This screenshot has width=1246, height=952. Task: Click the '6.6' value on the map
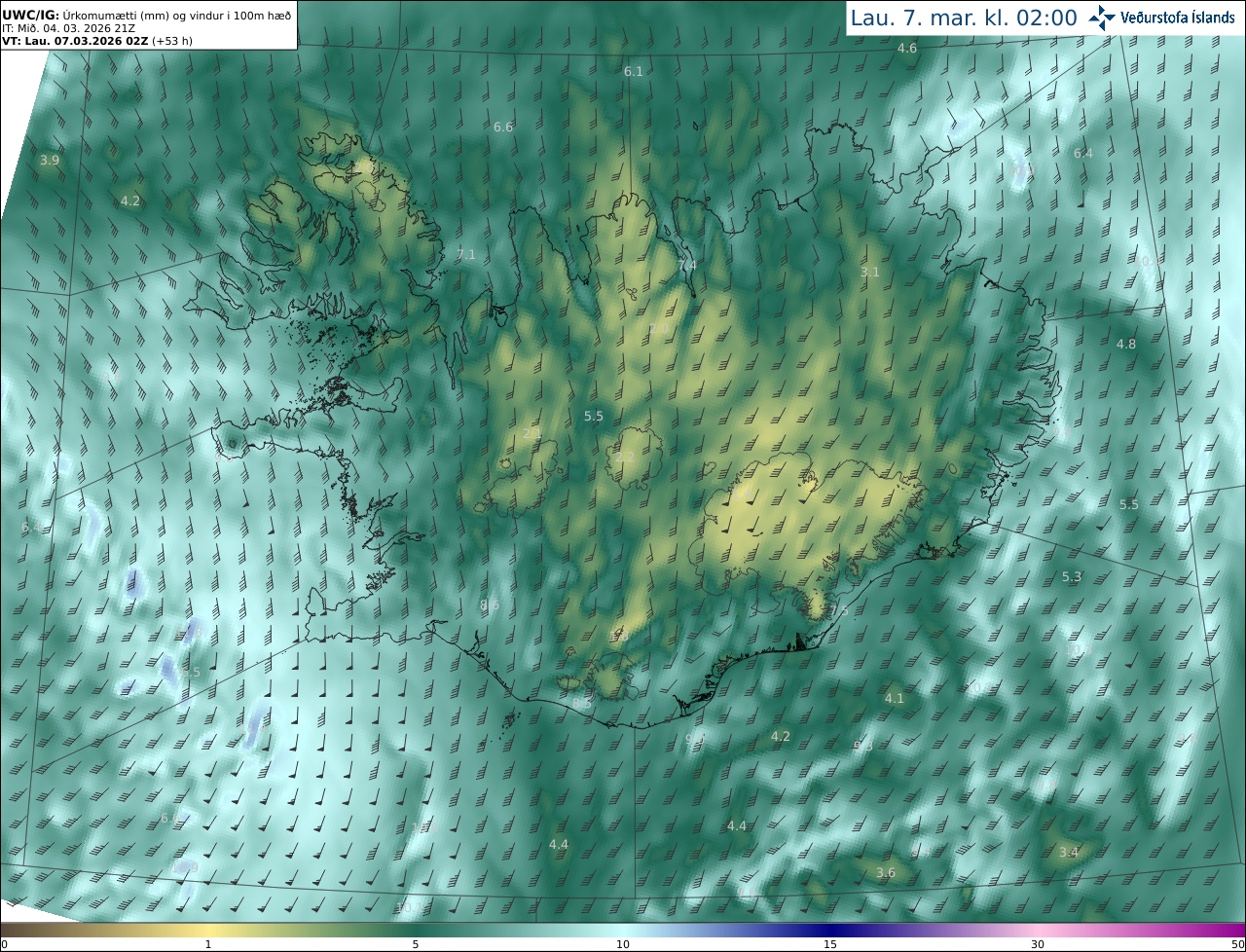point(503,128)
